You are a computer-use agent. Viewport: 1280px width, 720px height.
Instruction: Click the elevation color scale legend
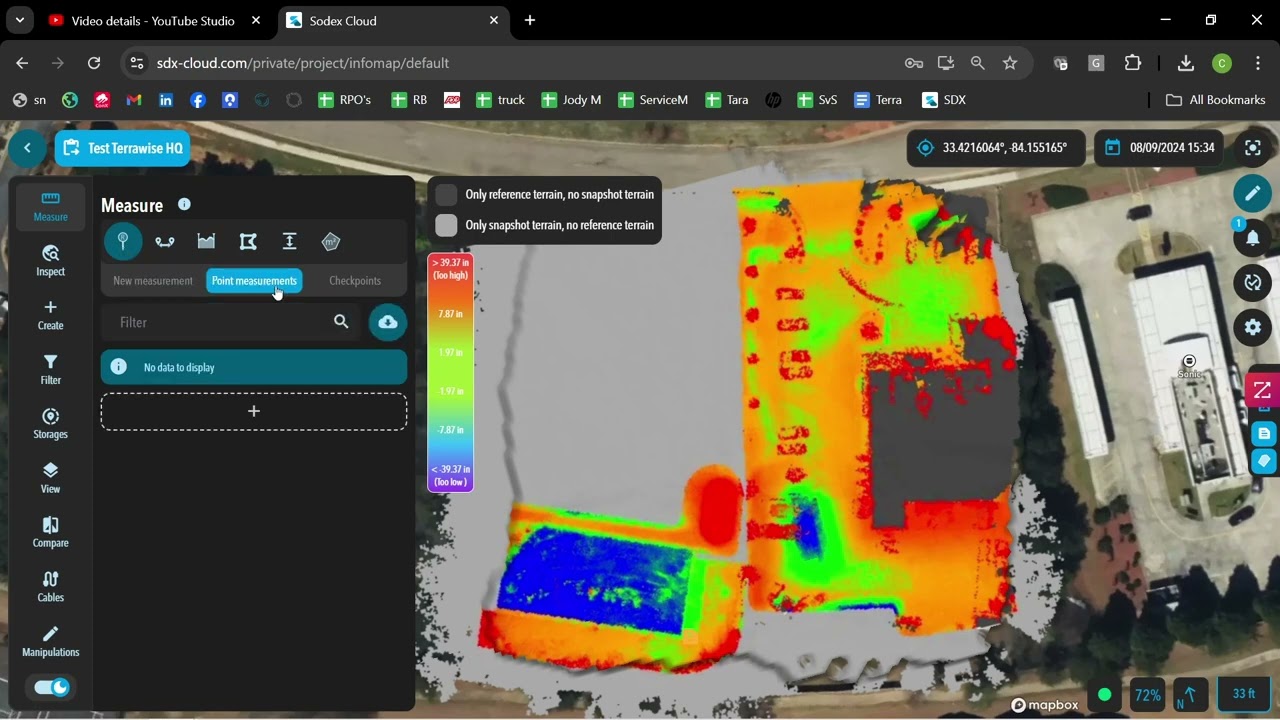coord(450,372)
